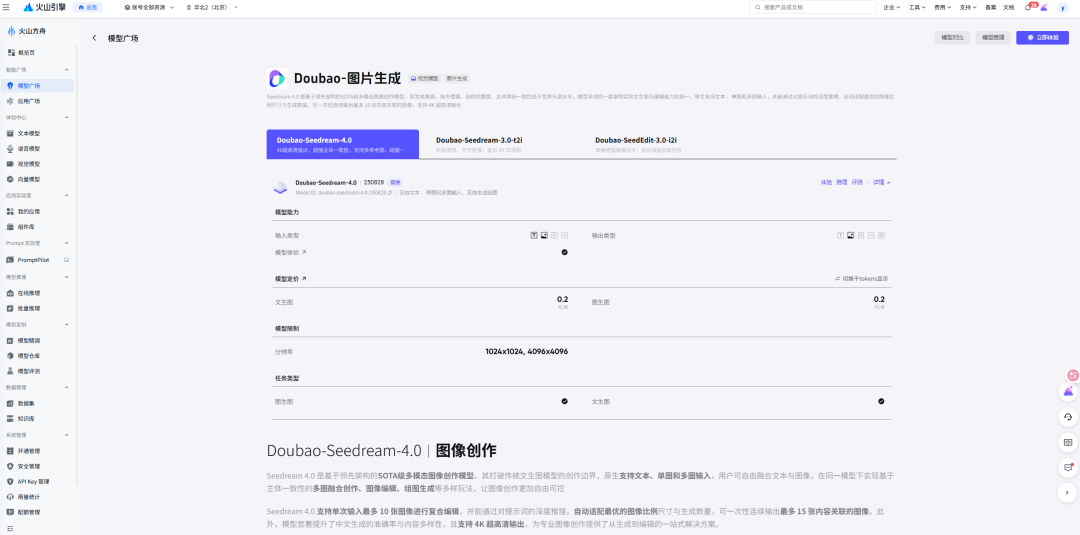
Task: Focus the 搜索产品或文档 search field
Action: point(813,7)
